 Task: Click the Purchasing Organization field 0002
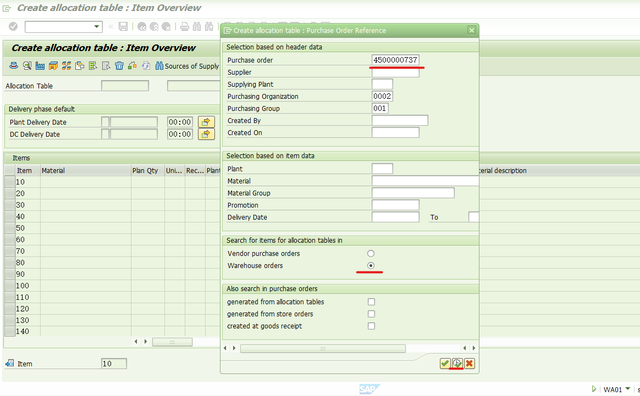click(382, 96)
